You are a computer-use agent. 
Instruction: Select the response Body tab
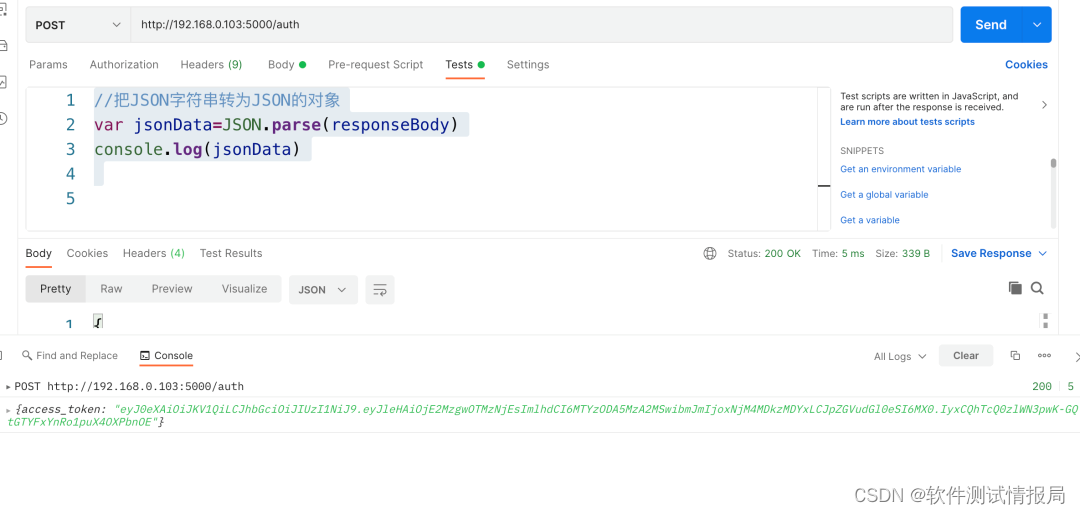(39, 254)
